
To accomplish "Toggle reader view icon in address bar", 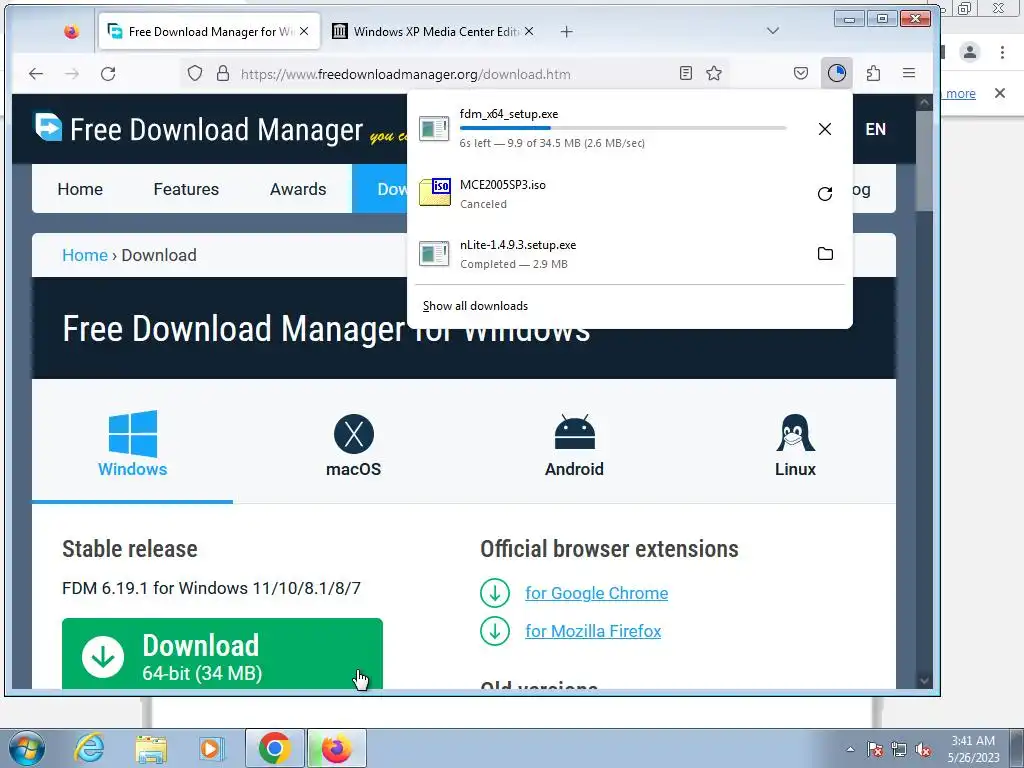I will 685,73.
